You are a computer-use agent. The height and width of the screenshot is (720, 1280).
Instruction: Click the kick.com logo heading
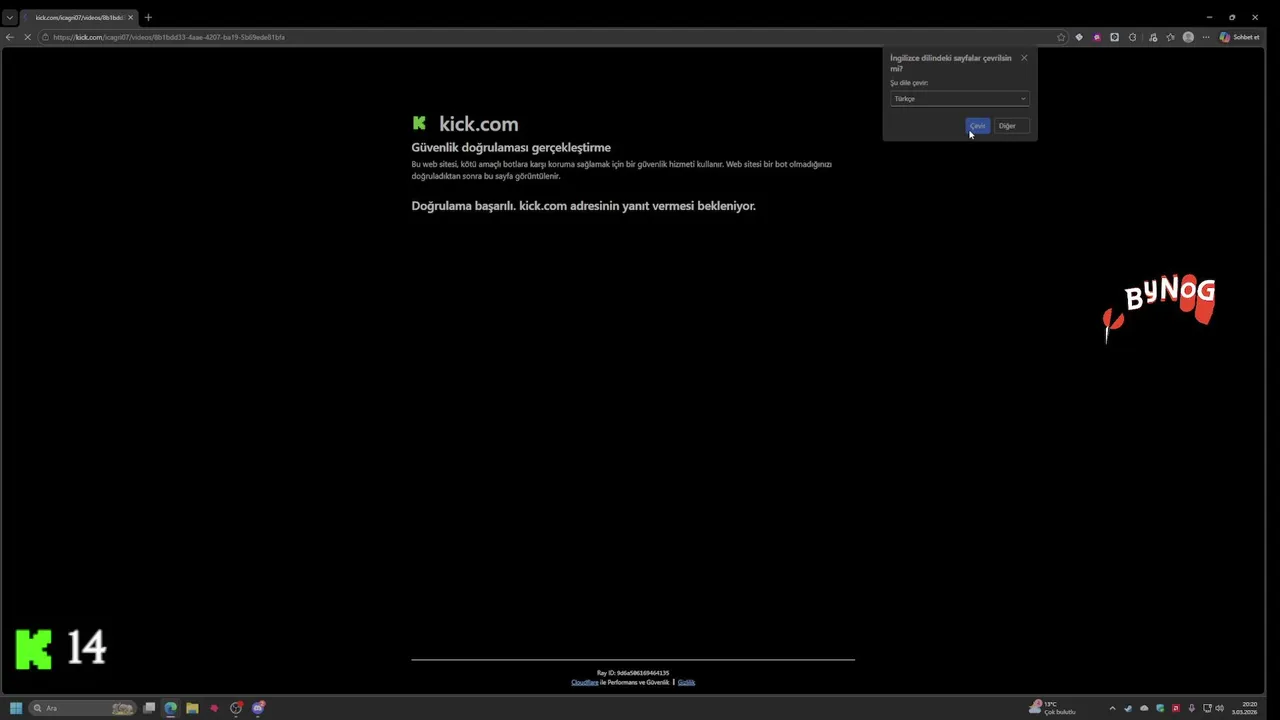[x=465, y=124]
